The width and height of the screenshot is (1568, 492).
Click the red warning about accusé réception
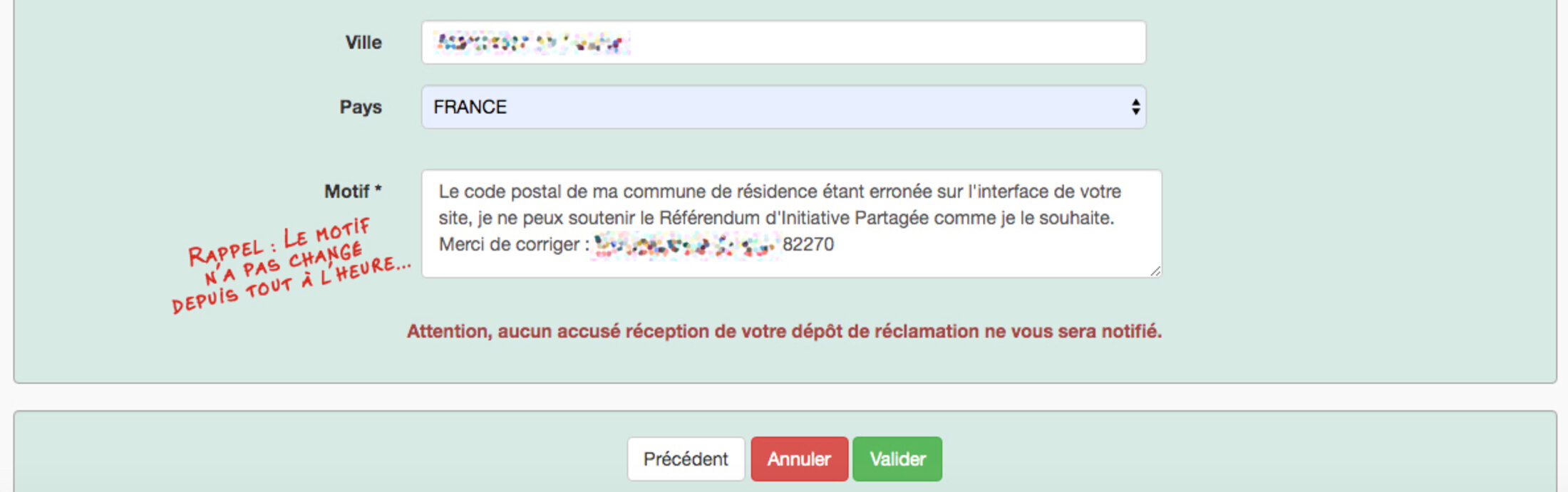[x=784, y=331]
